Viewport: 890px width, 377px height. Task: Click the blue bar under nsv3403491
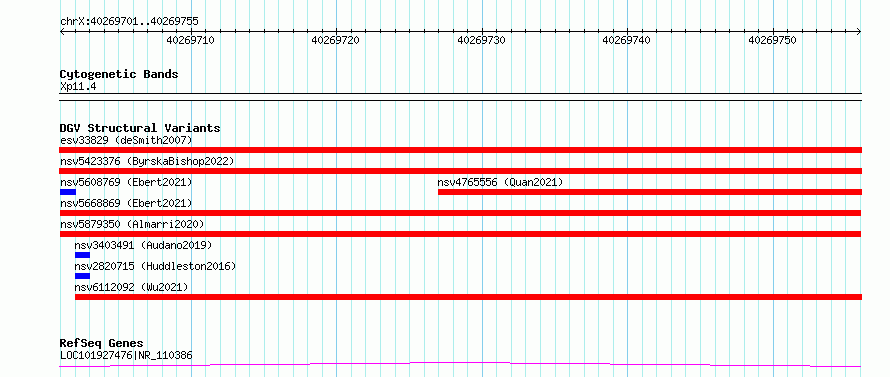click(x=82, y=255)
